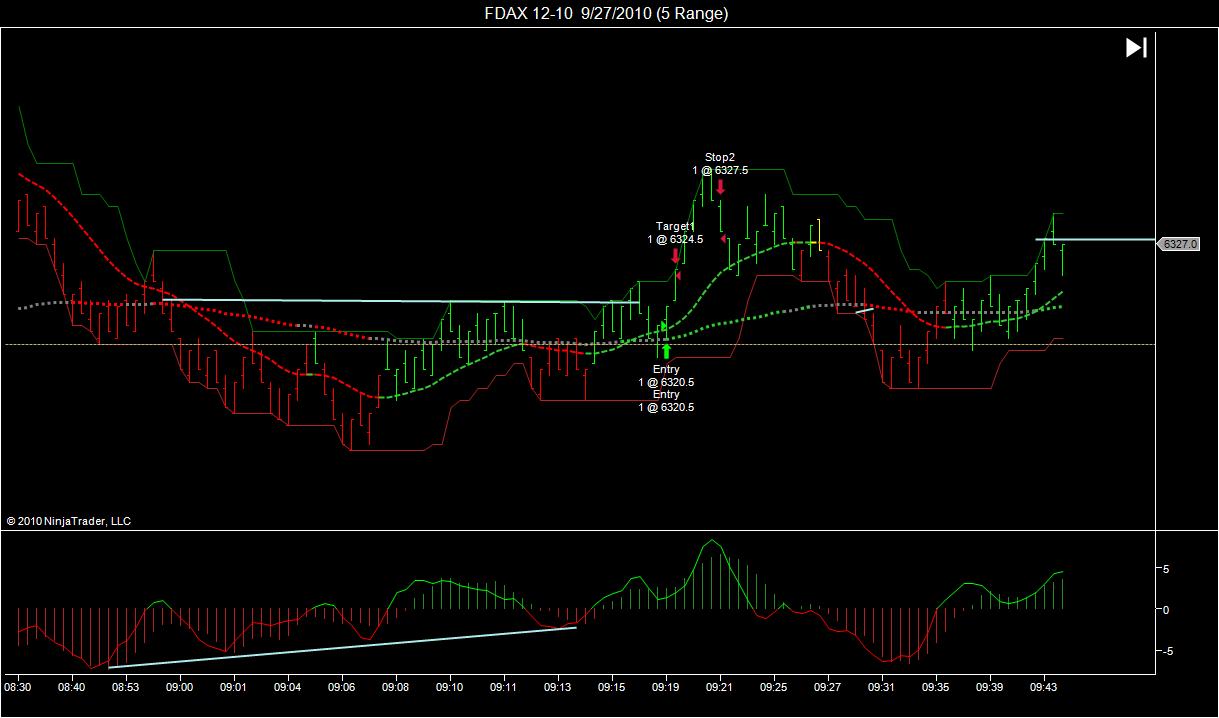The width and height of the screenshot is (1219, 718).
Task: Click the 09:31 time axis label
Action: [x=881, y=688]
